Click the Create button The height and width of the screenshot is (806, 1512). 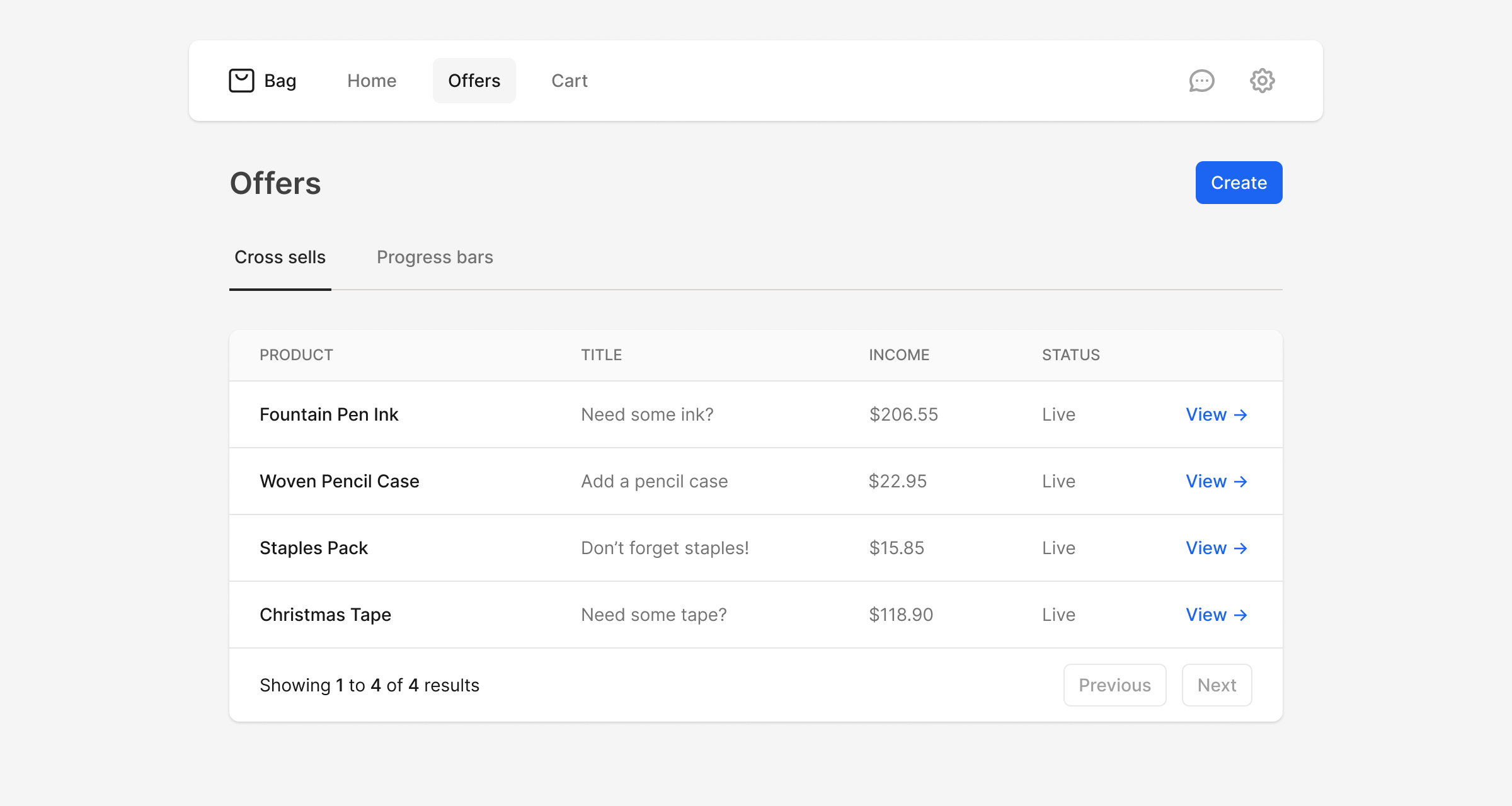pos(1238,183)
